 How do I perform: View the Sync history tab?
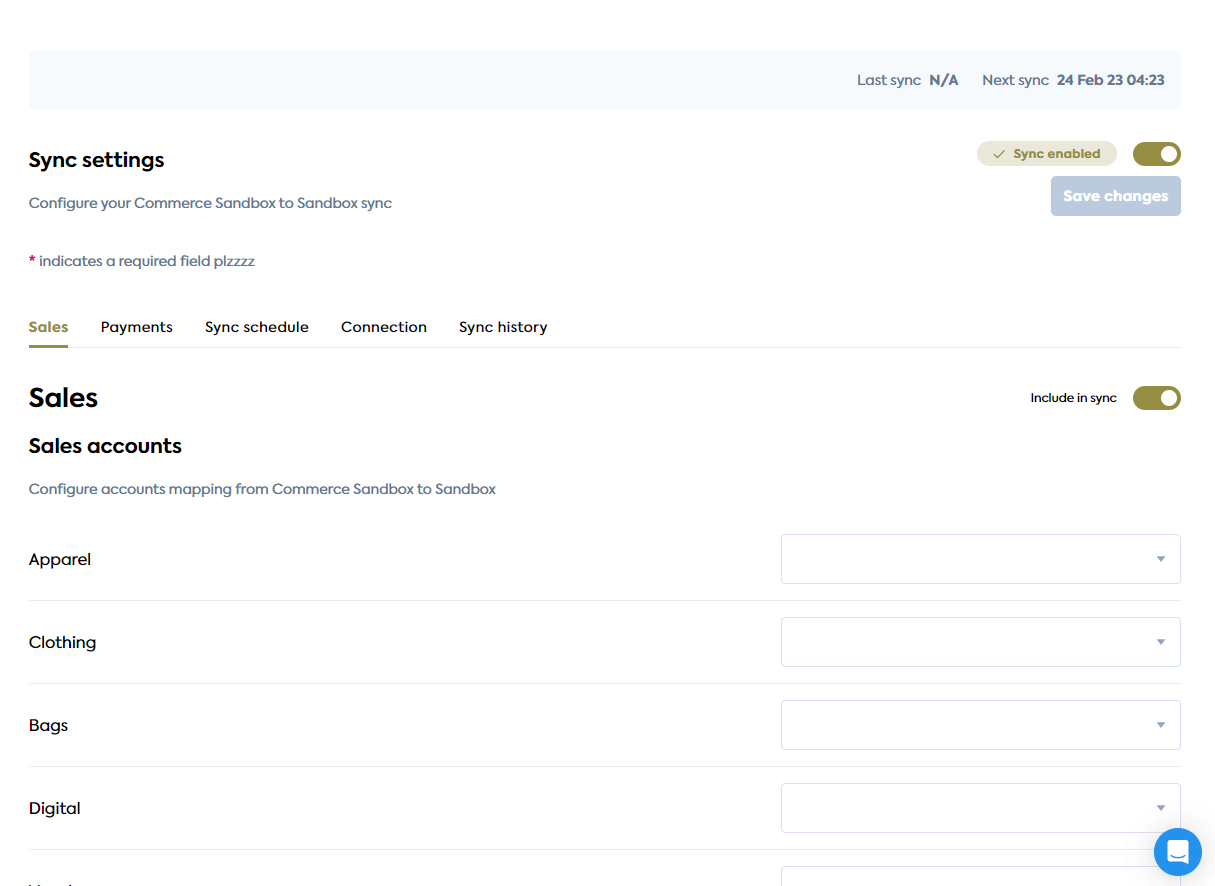point(502,327)
